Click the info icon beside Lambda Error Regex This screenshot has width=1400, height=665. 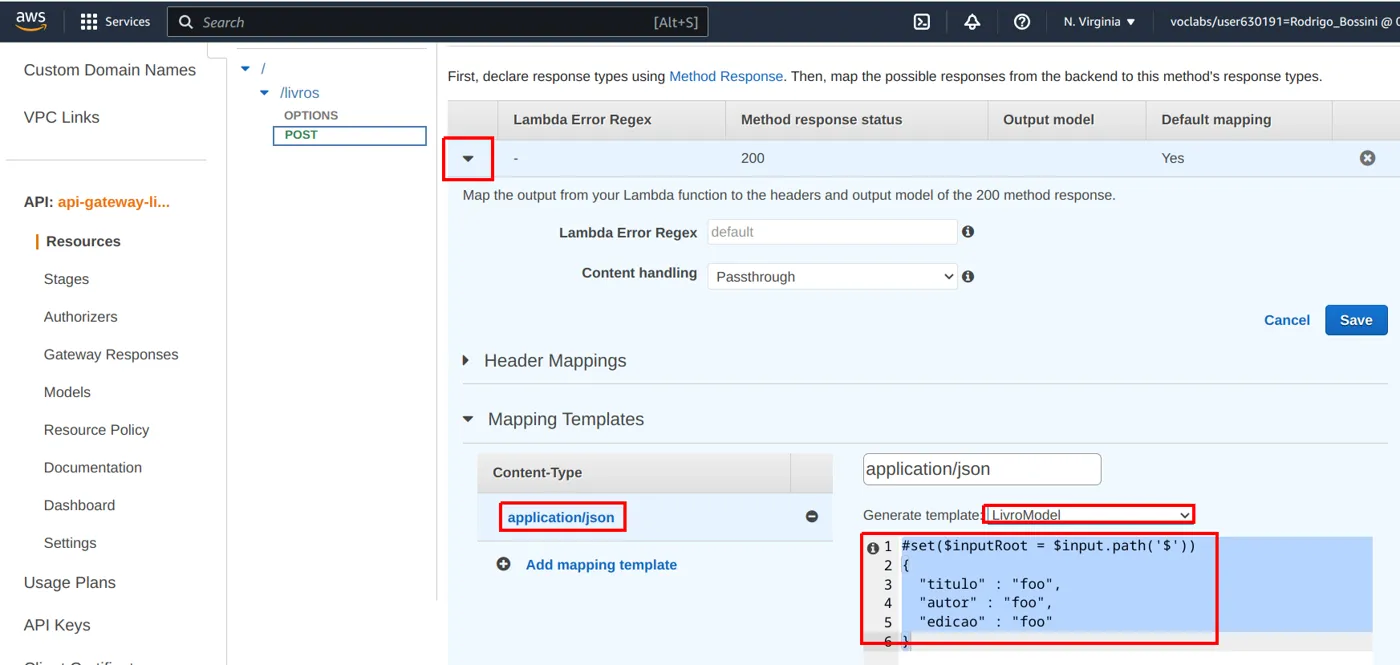pyautogui.click(x=968, y=232)
